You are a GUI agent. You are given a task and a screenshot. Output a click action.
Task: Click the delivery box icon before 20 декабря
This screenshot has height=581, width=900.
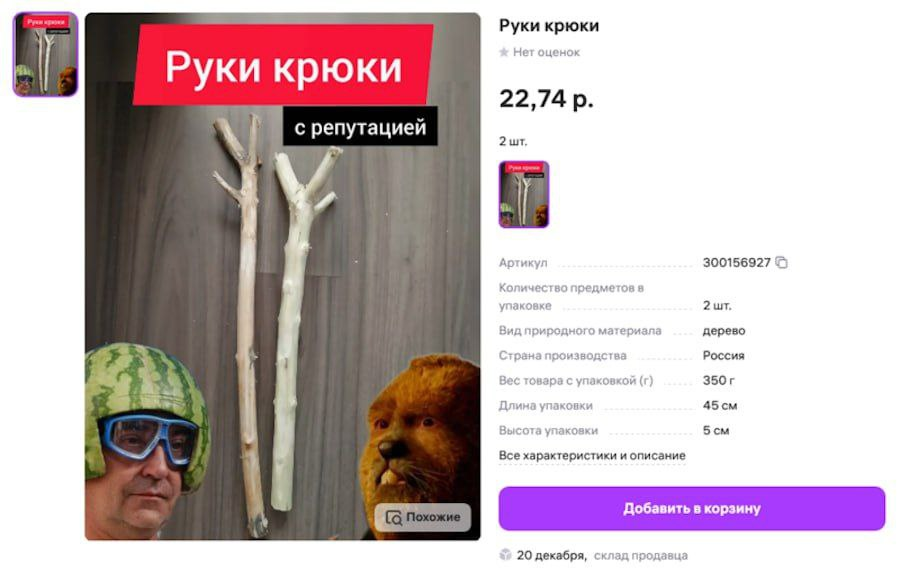[x=505, y=555]
